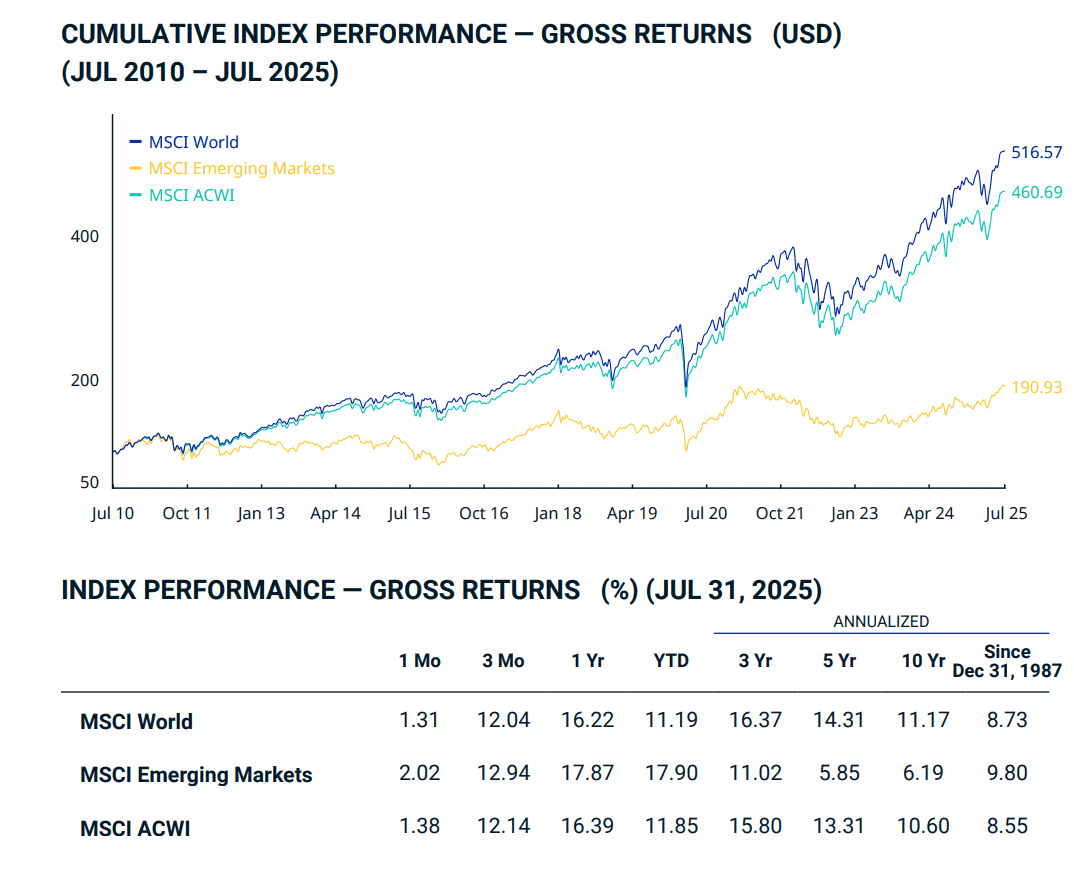The height and width of the screenshot is (876, 1074).
Task: Click the blue MSCI World legend swatch
Action: [x=136, y=142]
